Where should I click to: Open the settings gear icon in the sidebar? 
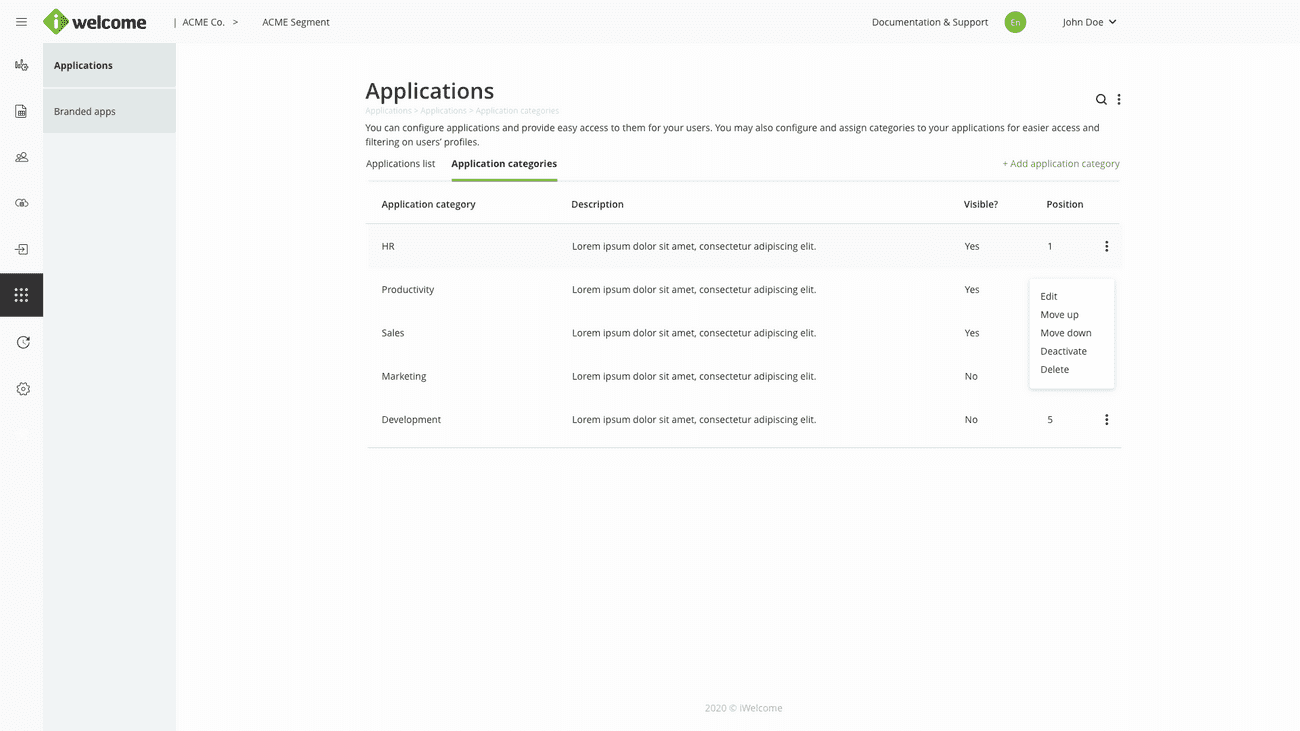tap(23, 389)
